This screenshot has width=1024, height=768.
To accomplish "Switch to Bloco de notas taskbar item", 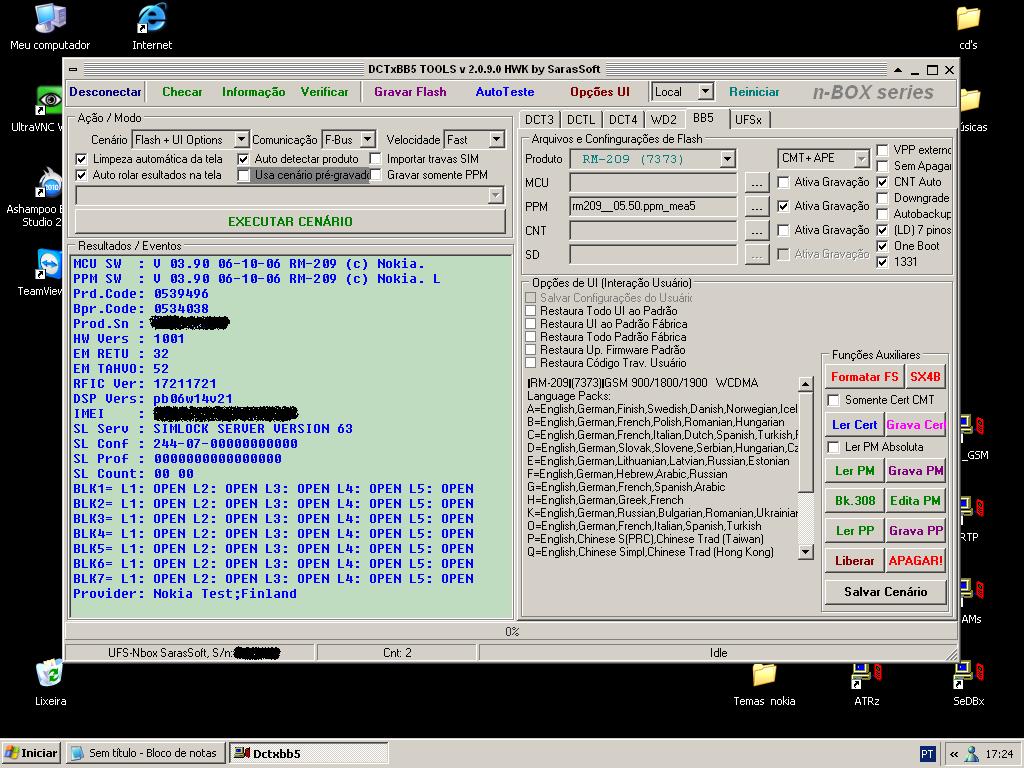I will click(x=145, y=753).
